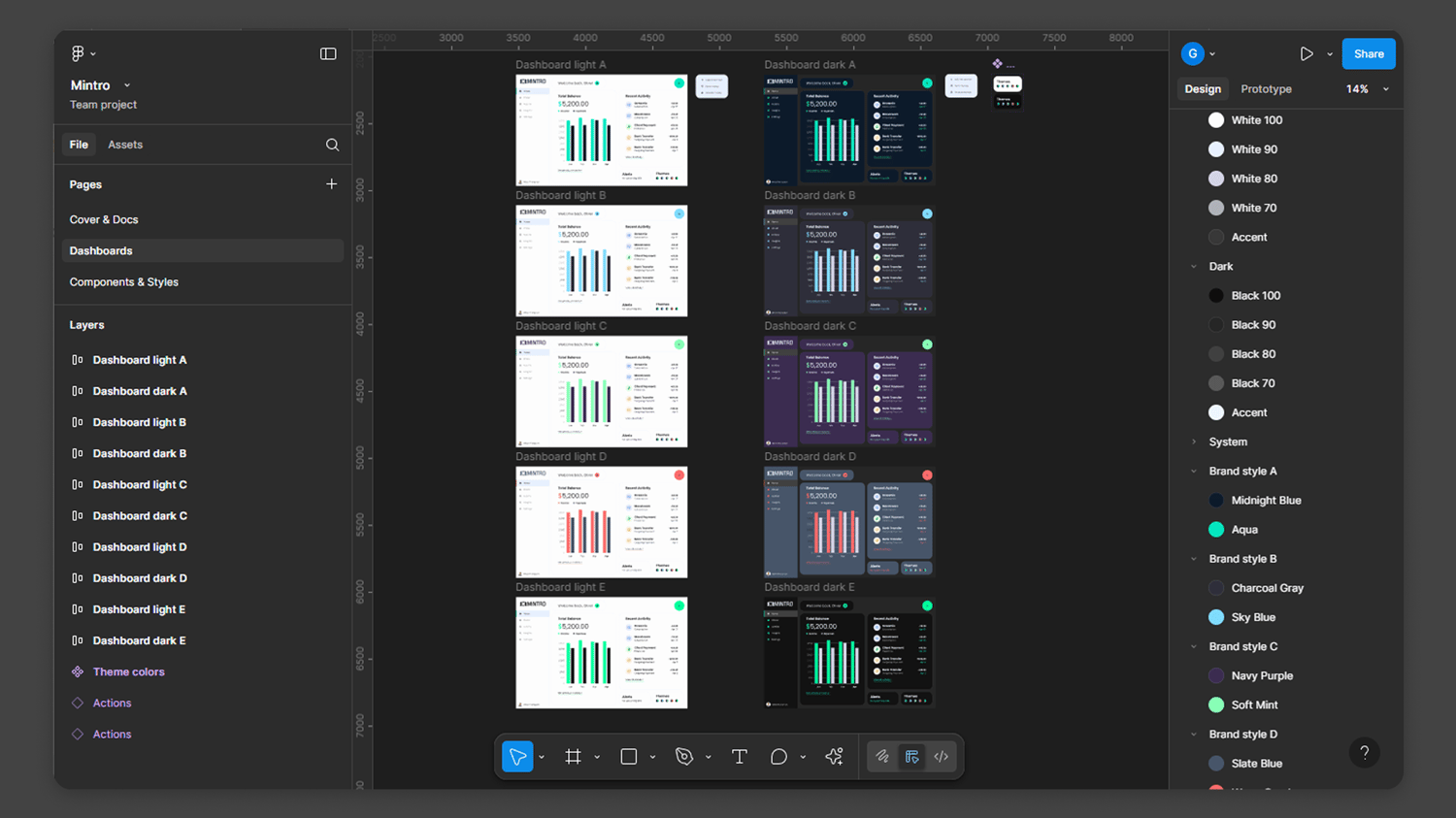Viewport: 1456px width, 818px height.
Task: Click component icon beside Theme colors layer
Action: (x=78, y=671)
